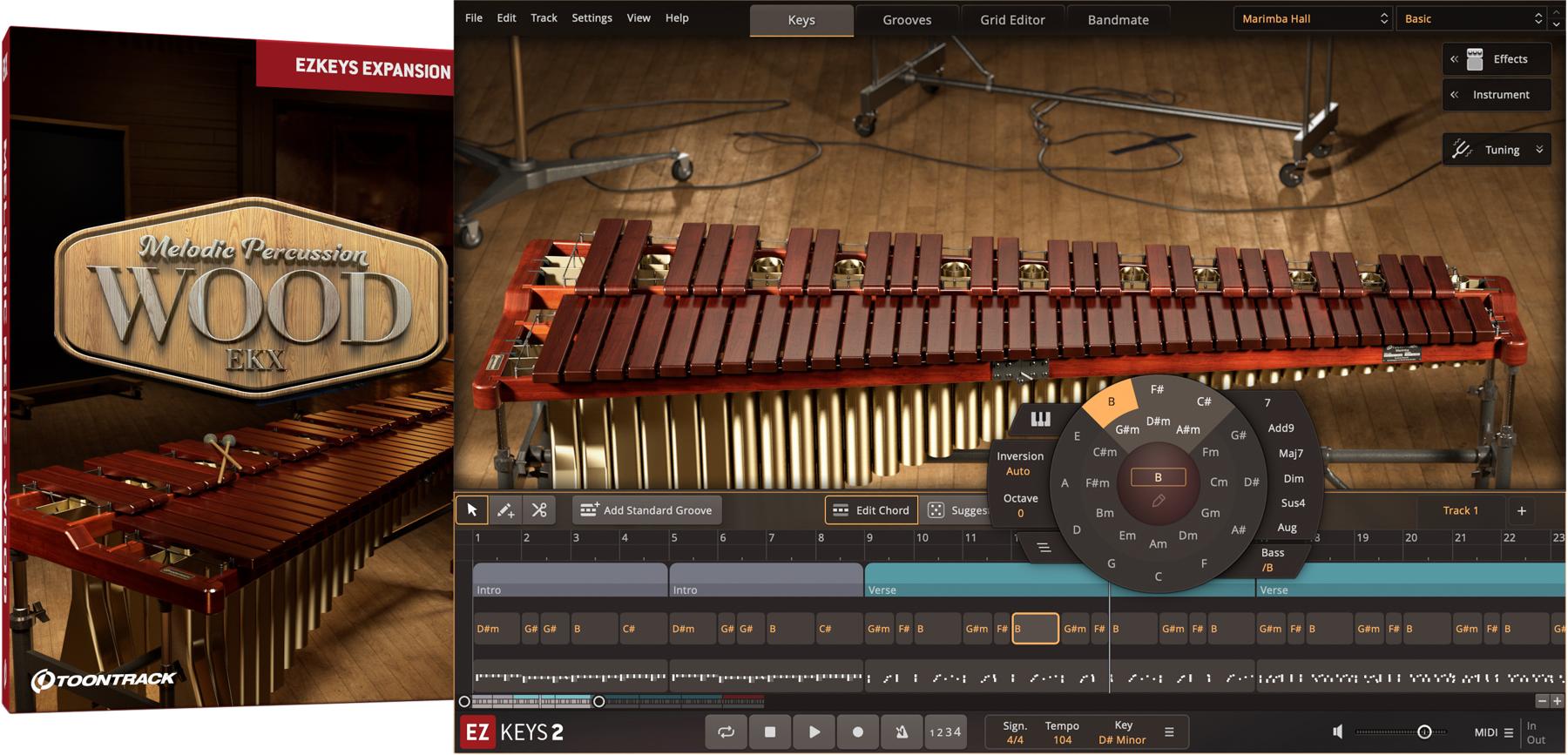Expand the Tuning dropdown

click(1539, 150)
